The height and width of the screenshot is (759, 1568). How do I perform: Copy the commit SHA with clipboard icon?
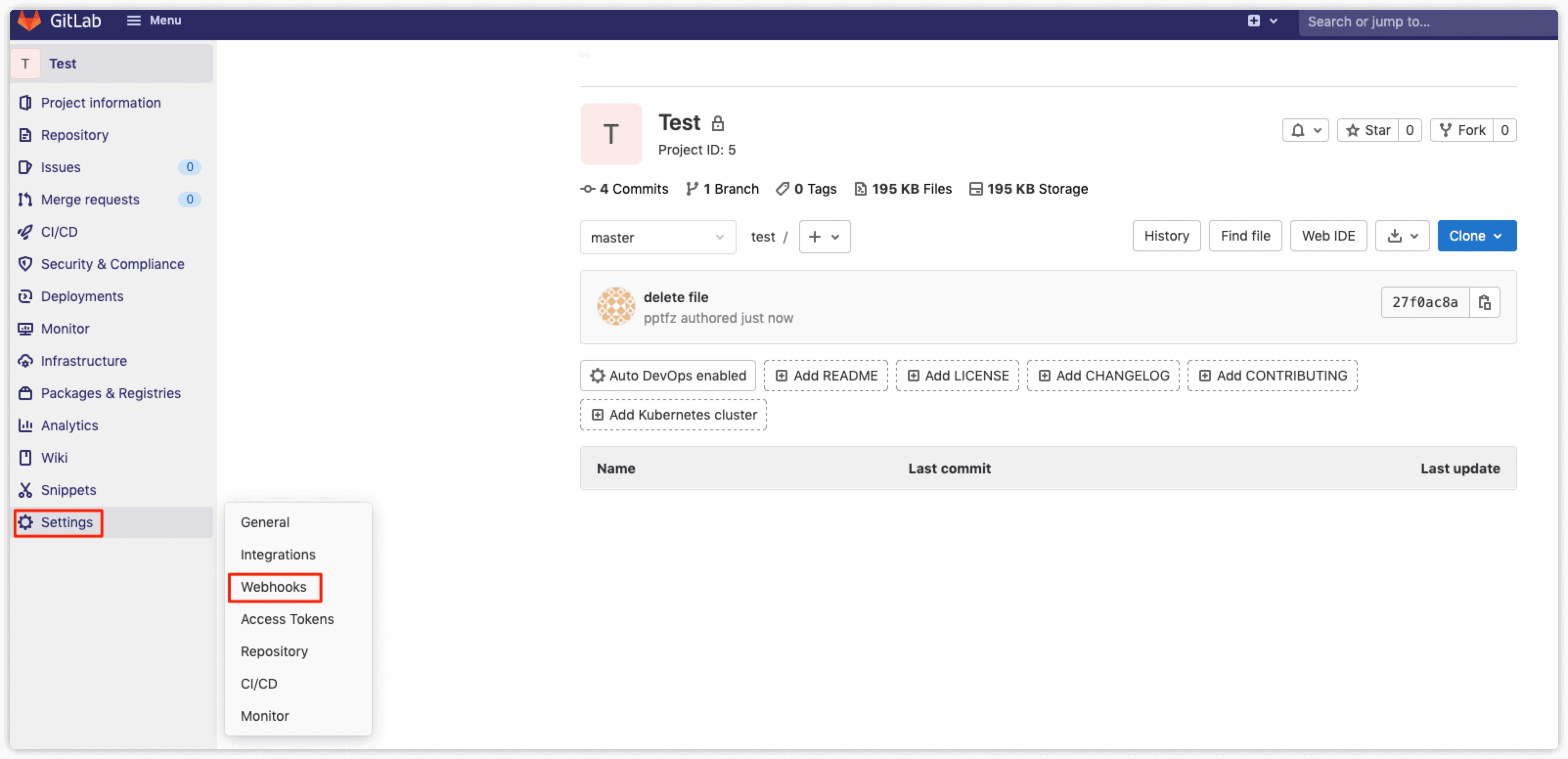pyautogui.click(x=1484, y=303)
